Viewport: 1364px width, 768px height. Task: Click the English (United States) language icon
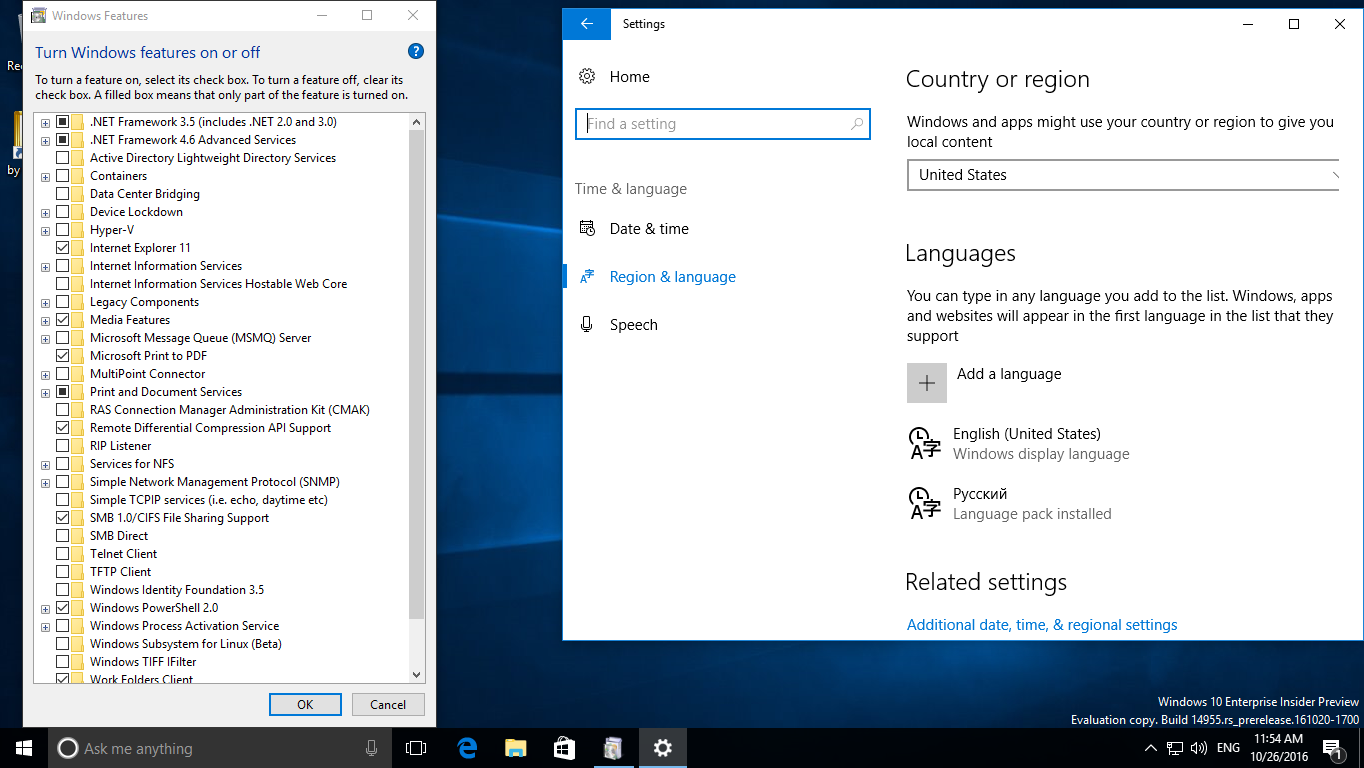click(x=924, y=443)
